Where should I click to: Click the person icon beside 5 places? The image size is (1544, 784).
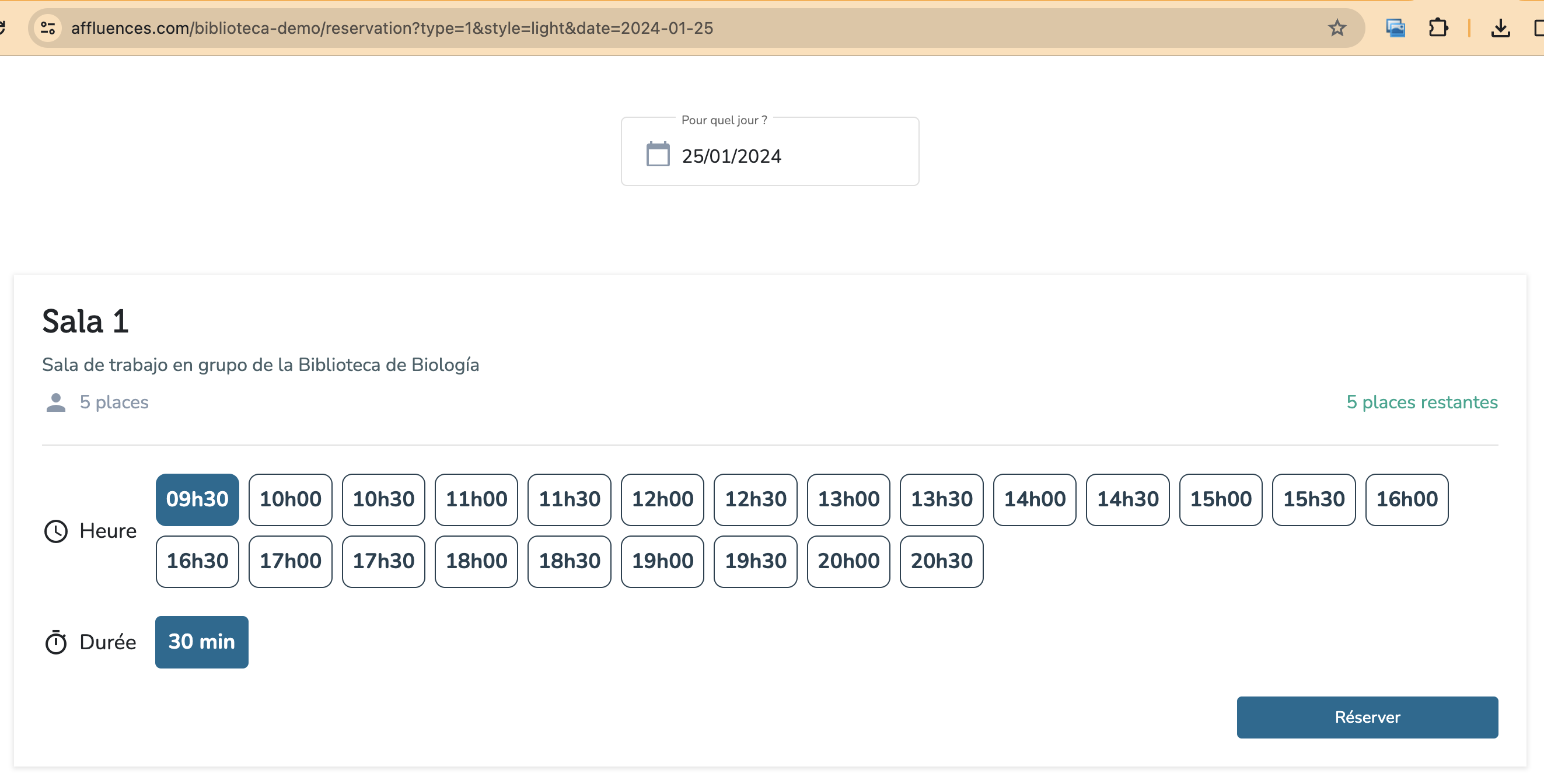(x=56, y=402)
